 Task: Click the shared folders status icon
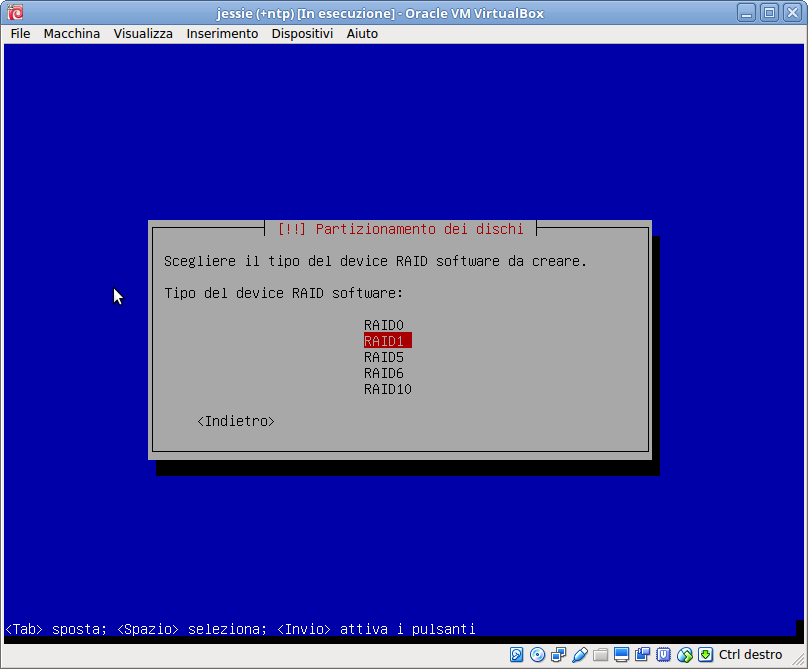pyautogui.click(x=600, y=655)
